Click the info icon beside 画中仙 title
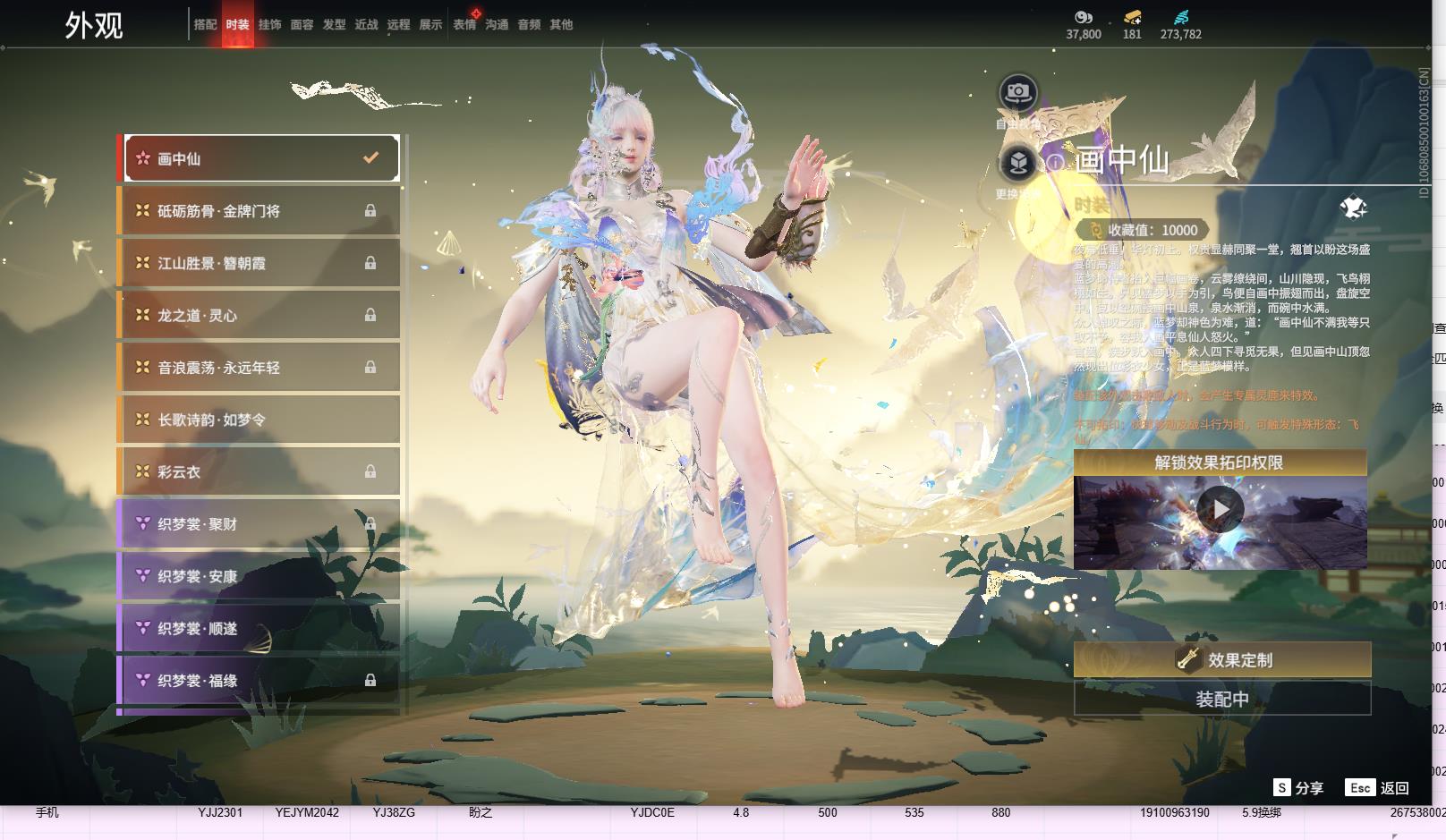The width and height of the screenshot is (1446, 840). pyautogui.click(x=1056, y=162)
